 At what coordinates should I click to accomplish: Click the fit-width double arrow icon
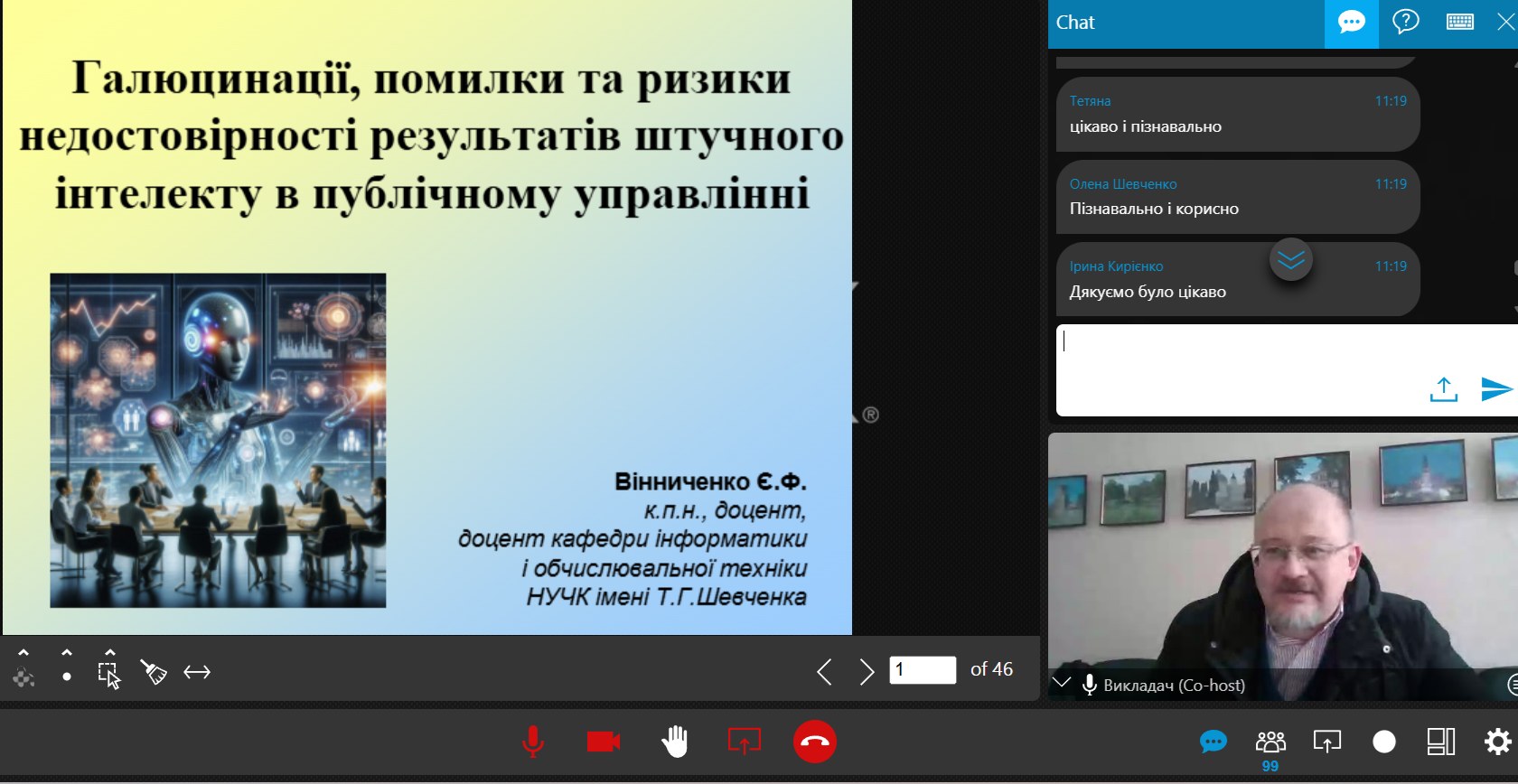pos(197,672)
